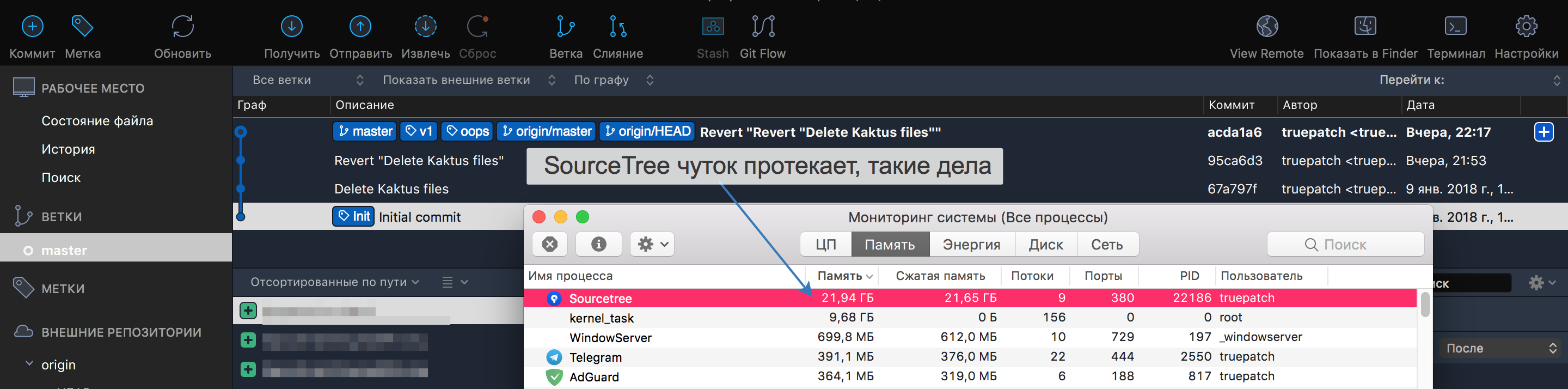Switch to the Диск tab

pyautogui.click(x=1046, y=244)
